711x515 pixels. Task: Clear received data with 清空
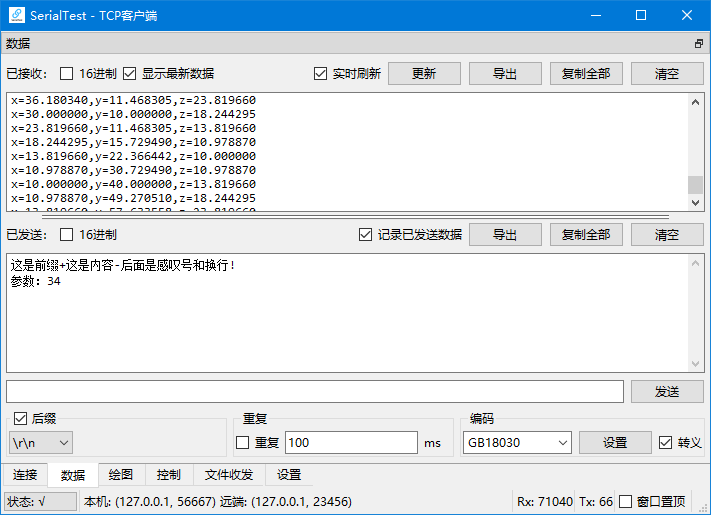pos(667,73)
